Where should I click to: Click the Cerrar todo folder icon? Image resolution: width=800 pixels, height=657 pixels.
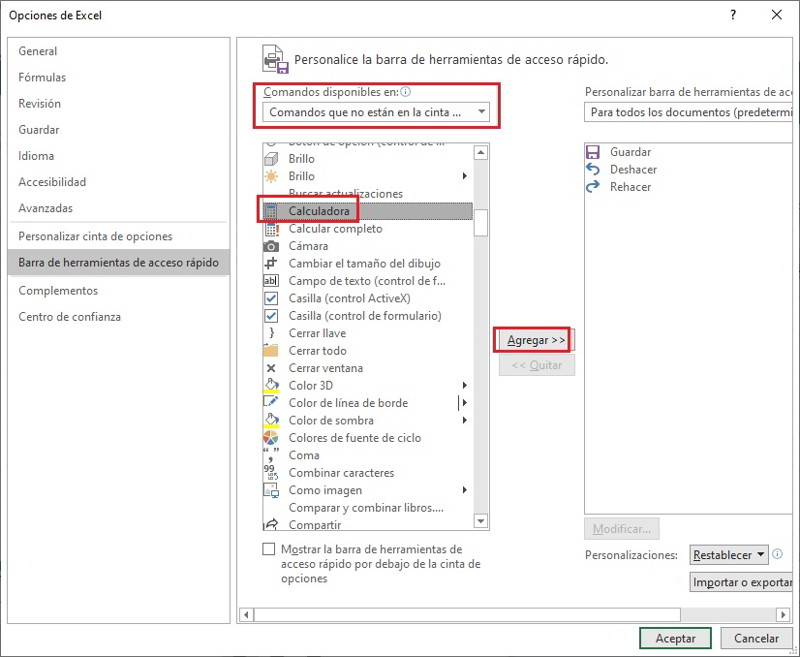click(x=270, y=351)
